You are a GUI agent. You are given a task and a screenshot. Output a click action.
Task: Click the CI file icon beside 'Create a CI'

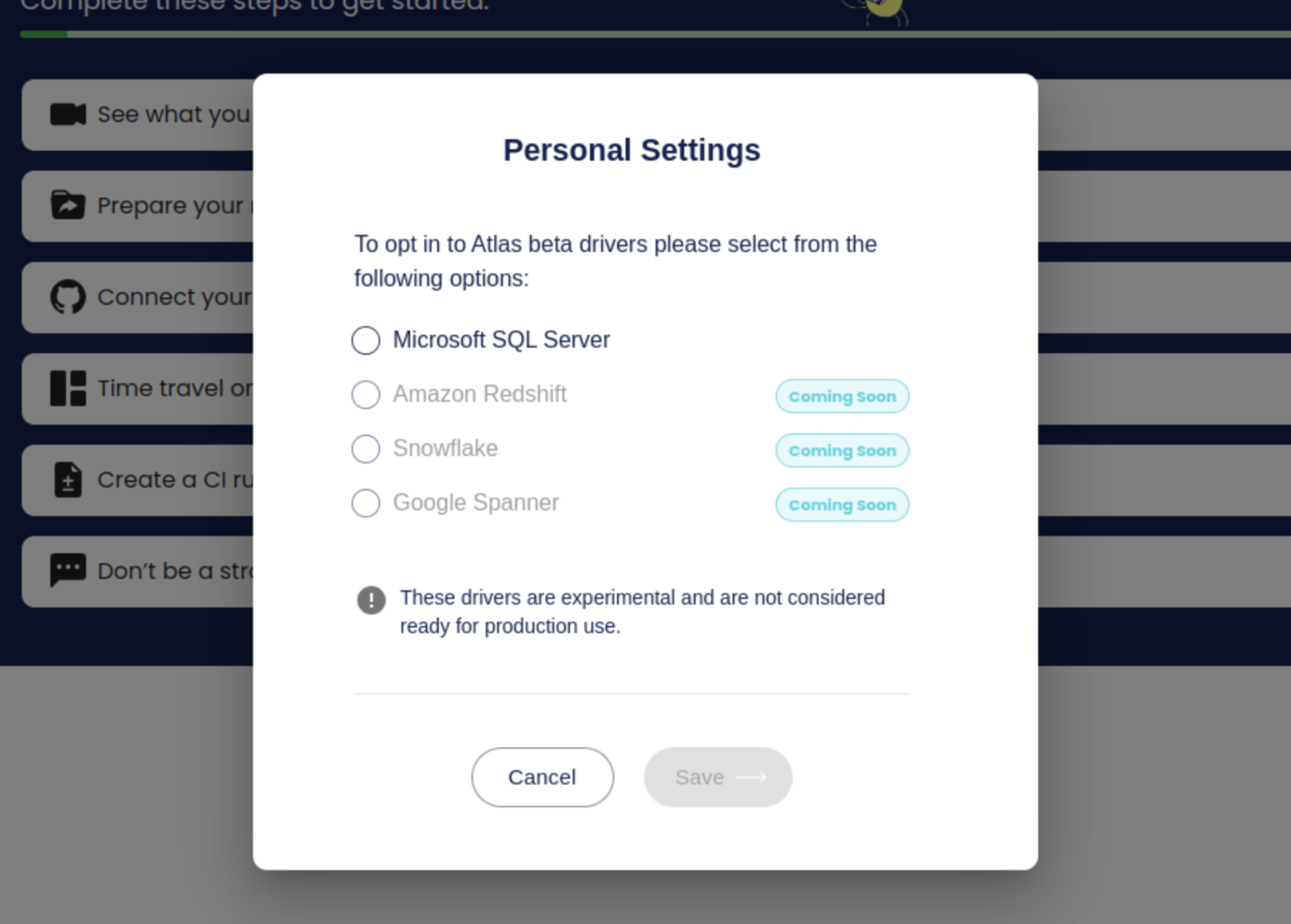coord(69,480)
